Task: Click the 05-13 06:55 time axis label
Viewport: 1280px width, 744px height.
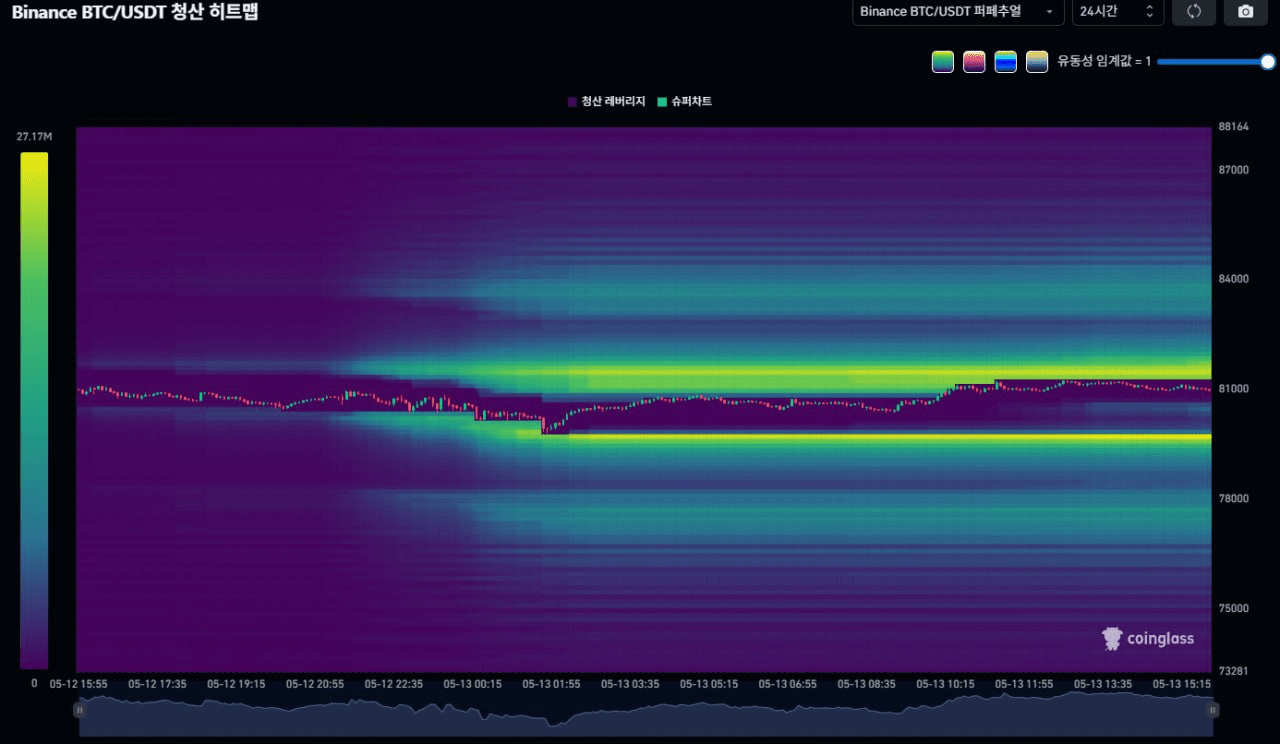Action: pyautogui.click(x=788, y=684)
